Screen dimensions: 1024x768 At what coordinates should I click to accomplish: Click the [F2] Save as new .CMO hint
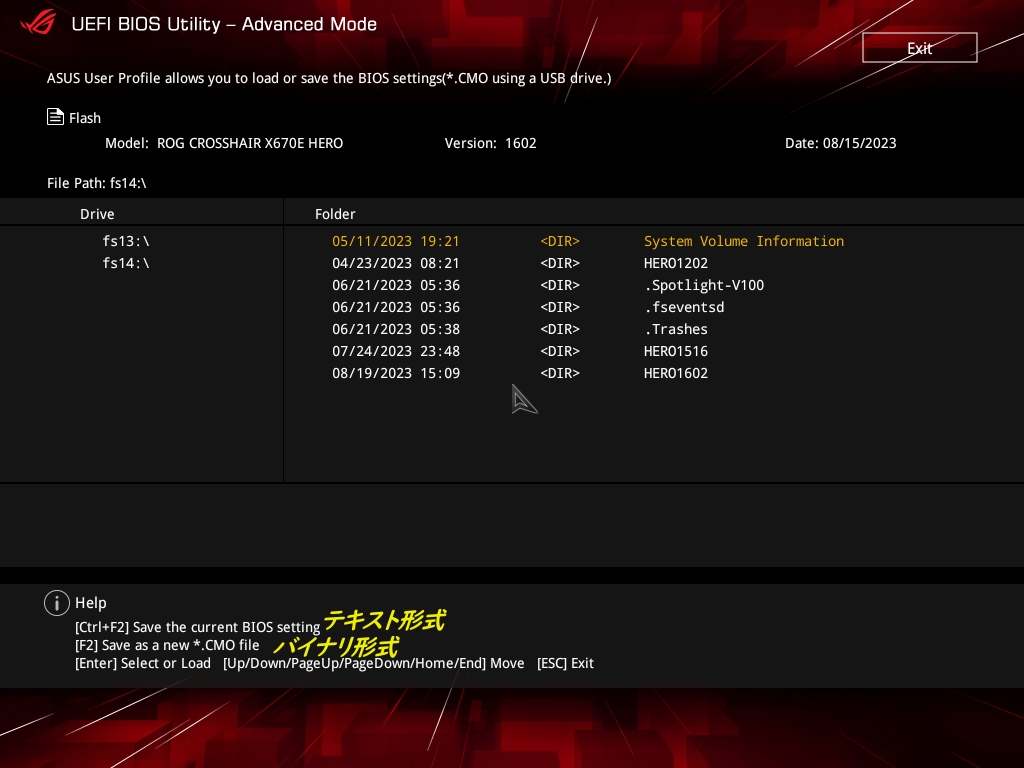click(167, 645)
